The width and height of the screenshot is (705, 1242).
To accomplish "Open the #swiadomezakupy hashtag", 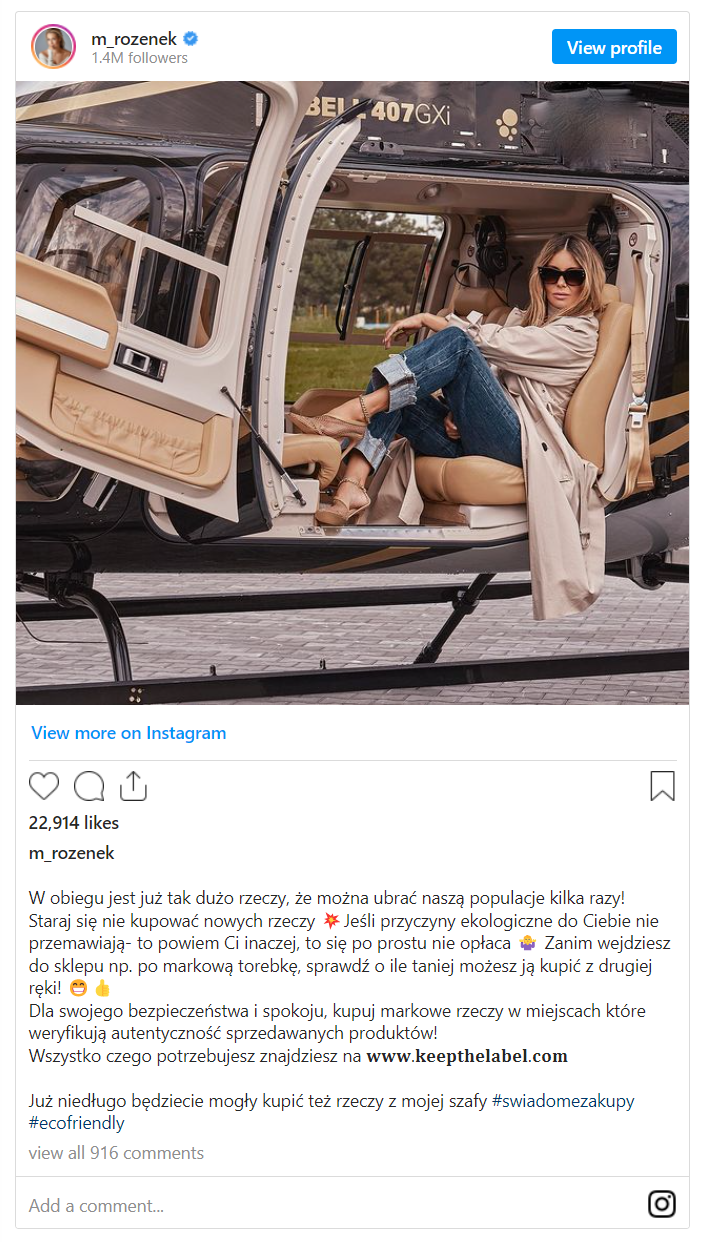I will point(563,1101).
